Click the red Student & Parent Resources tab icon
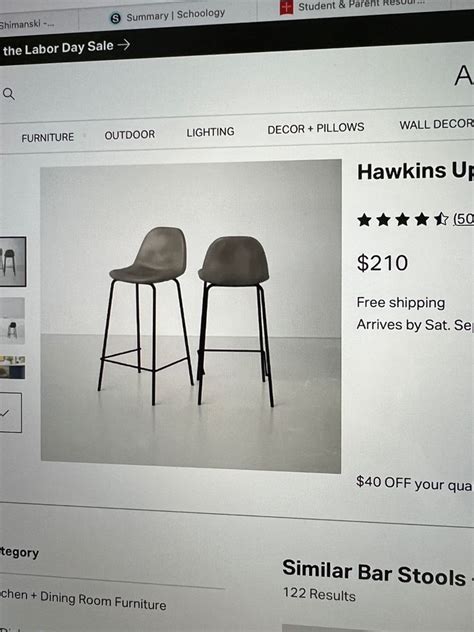474x632 pixels. click(x=286, y=8)
